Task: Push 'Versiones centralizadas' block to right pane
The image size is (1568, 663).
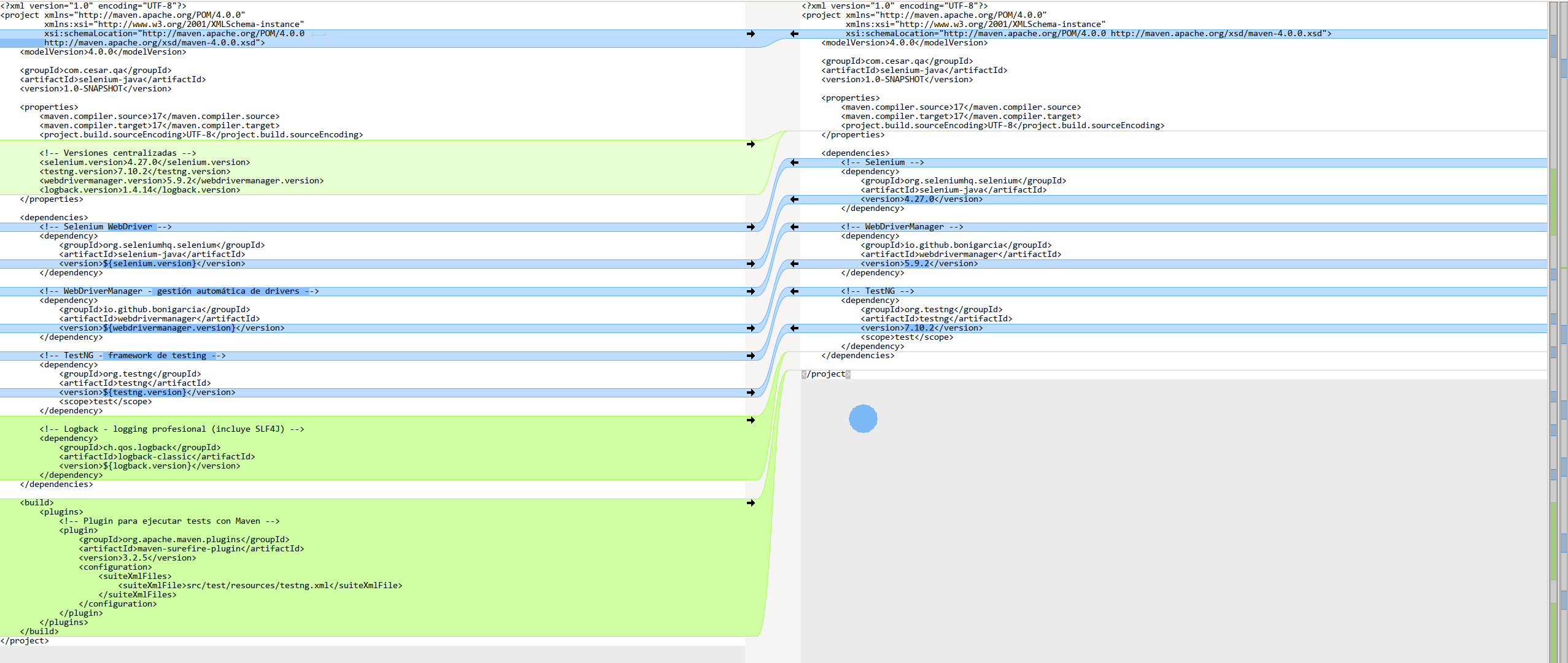Action: 751,144
